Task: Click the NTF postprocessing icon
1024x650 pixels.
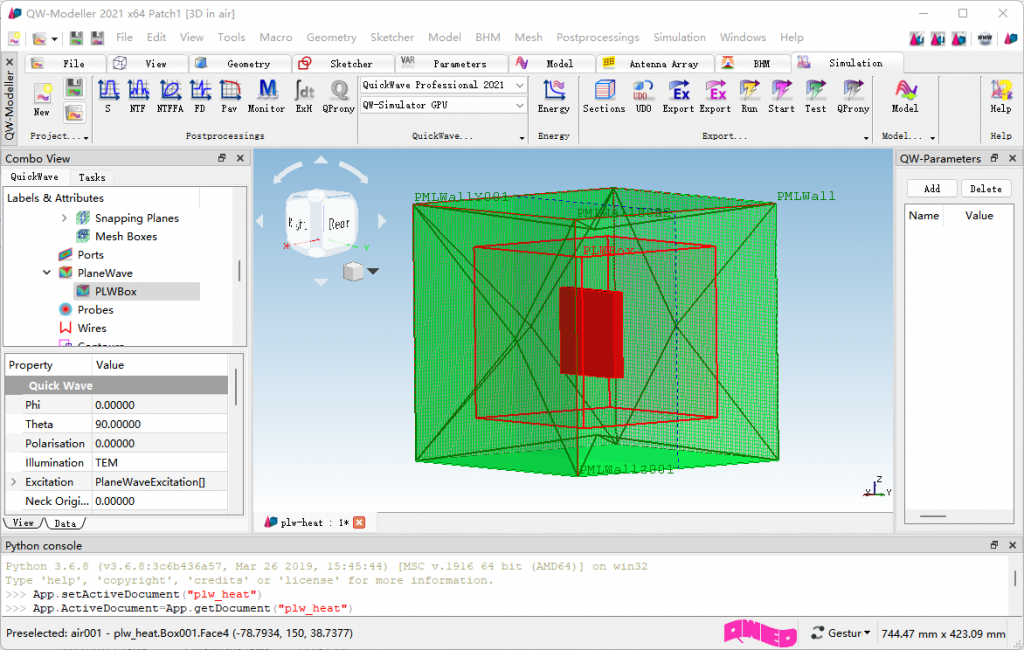Action: tap(138, 95)
